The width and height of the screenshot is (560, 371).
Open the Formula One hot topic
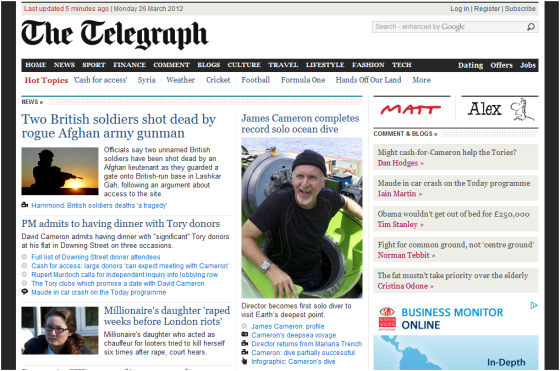[x=303, y=80]
